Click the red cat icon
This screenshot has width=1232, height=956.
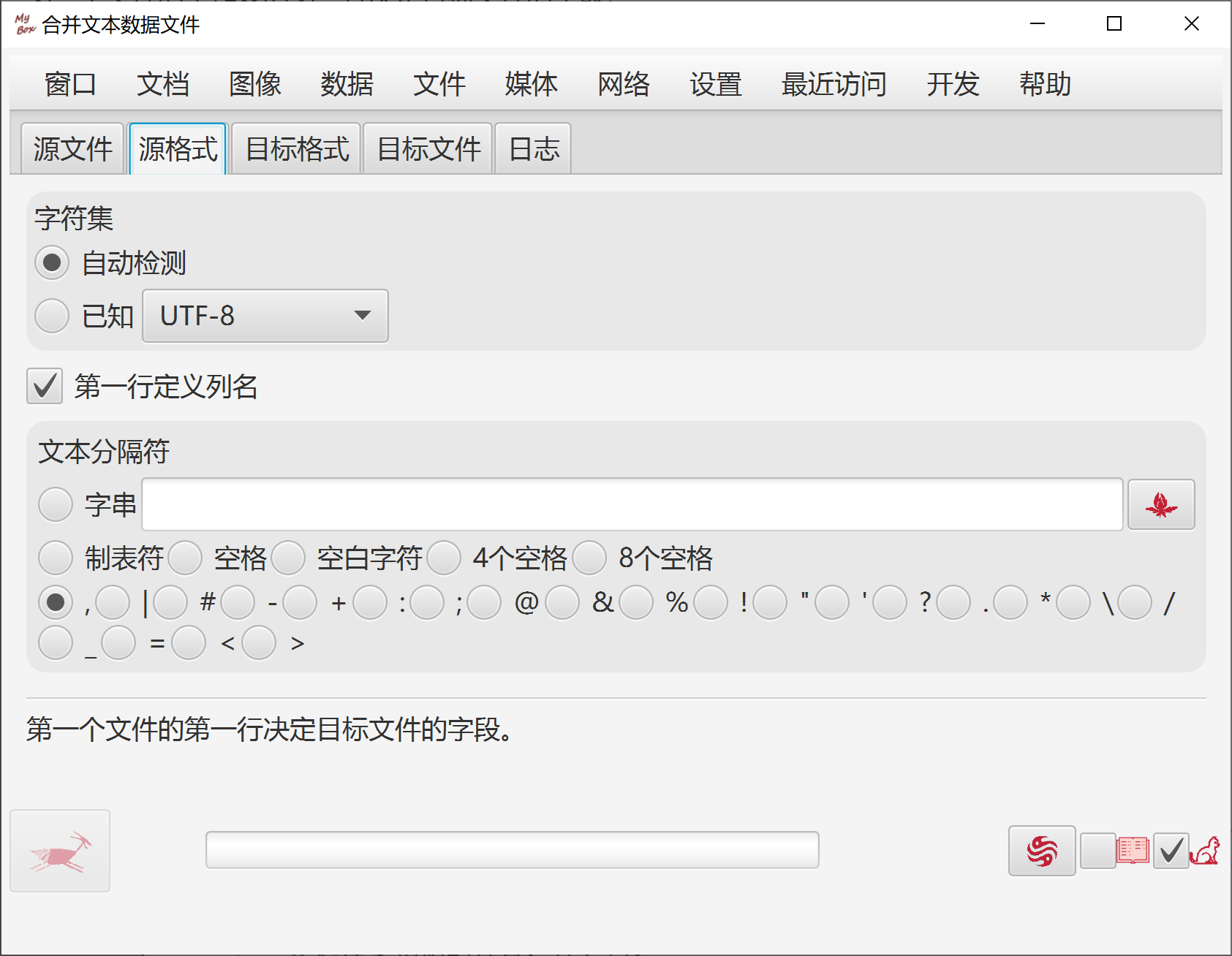[1205, 851]
